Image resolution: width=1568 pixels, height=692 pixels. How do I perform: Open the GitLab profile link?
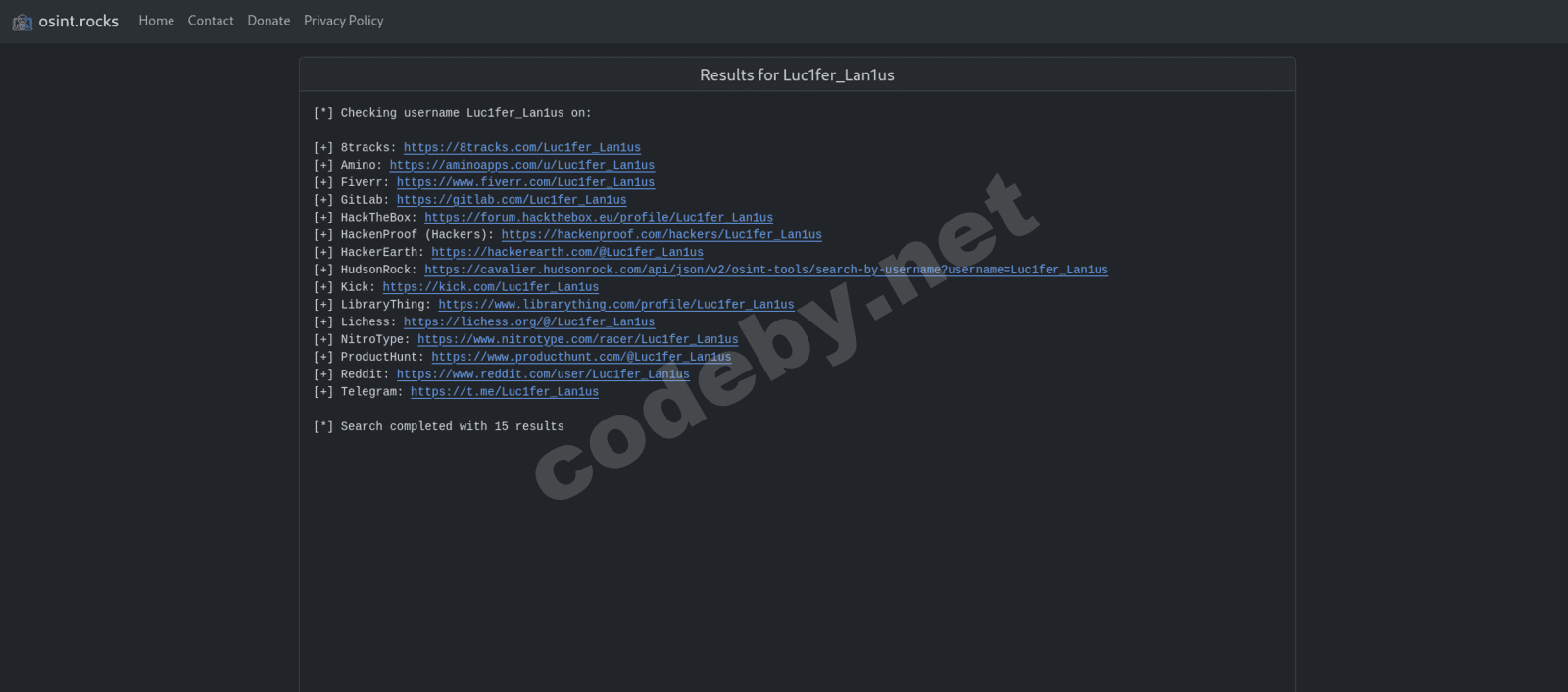click(512, 200)
